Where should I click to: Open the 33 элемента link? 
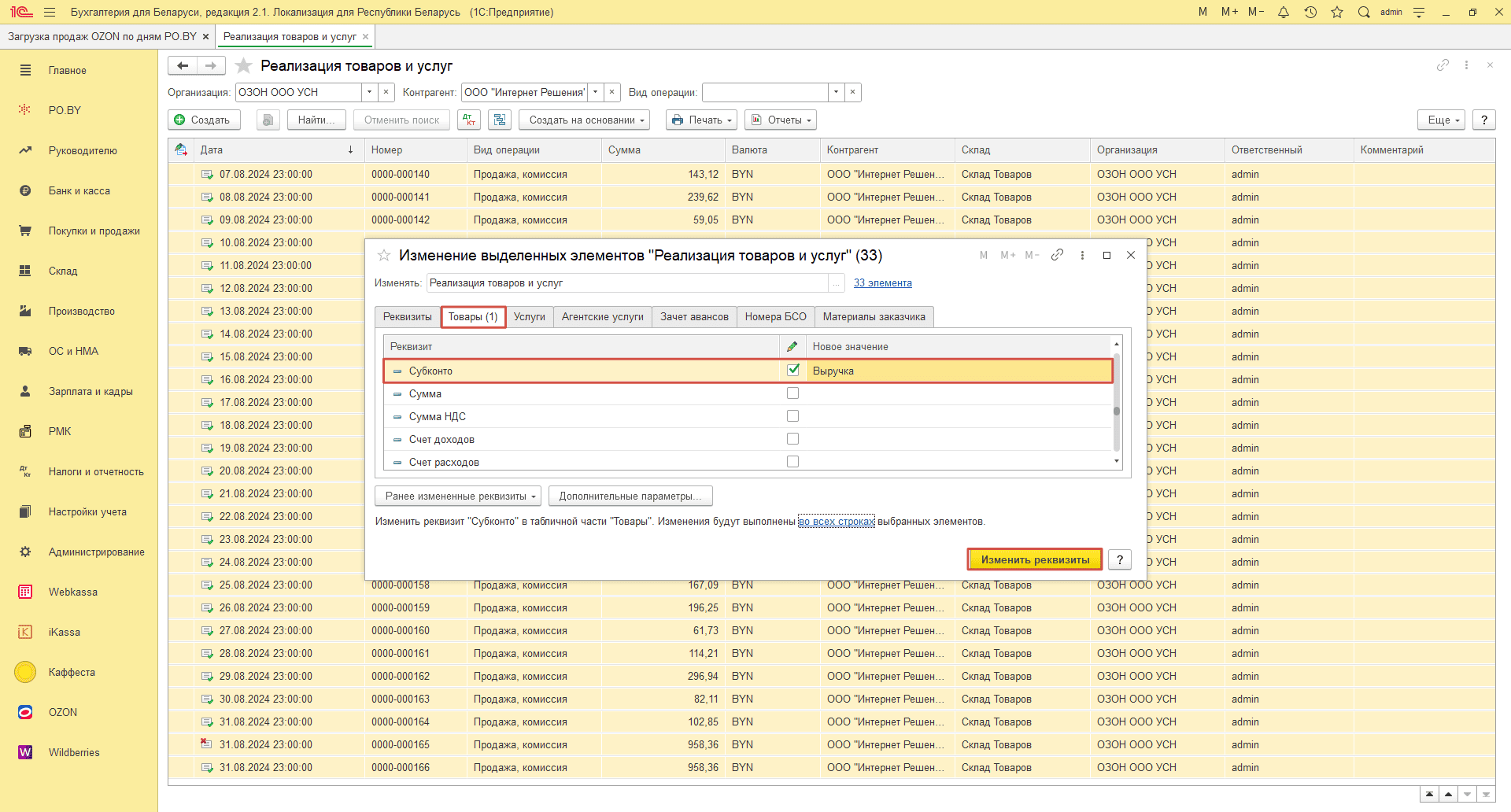coord(883,283)
